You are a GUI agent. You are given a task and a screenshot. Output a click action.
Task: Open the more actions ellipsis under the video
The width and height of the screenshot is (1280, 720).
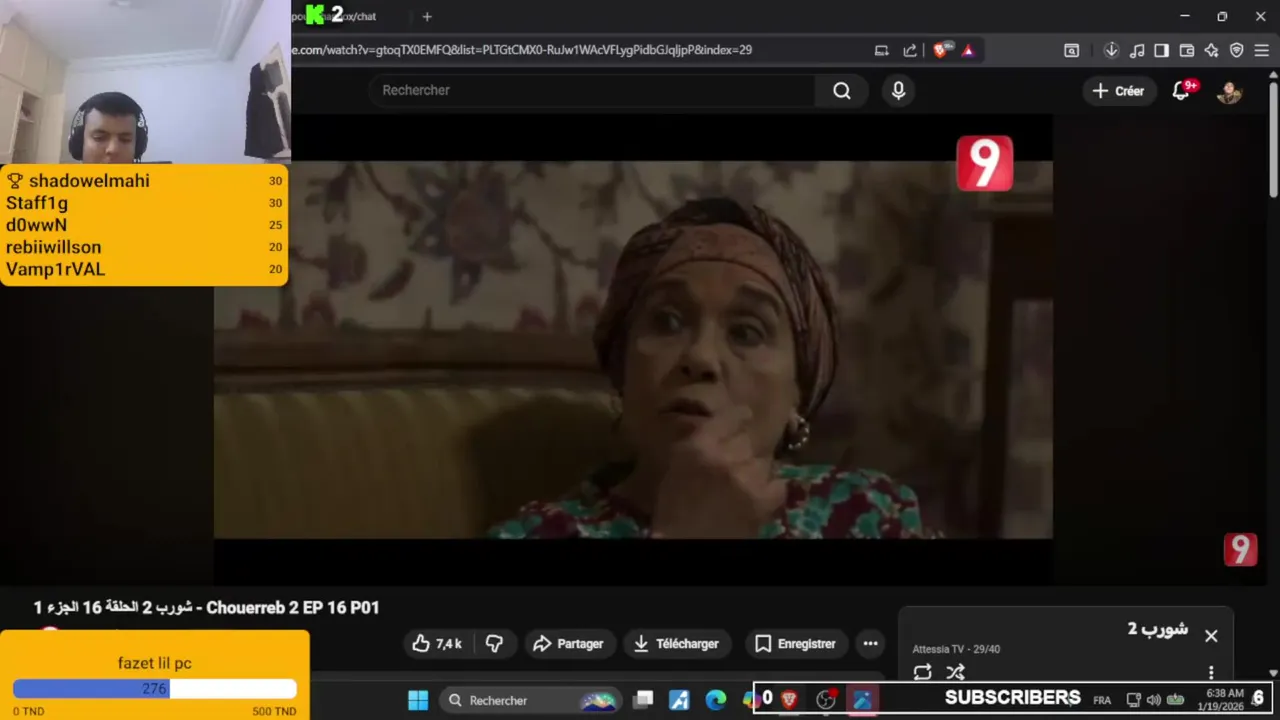pos(870,644)
